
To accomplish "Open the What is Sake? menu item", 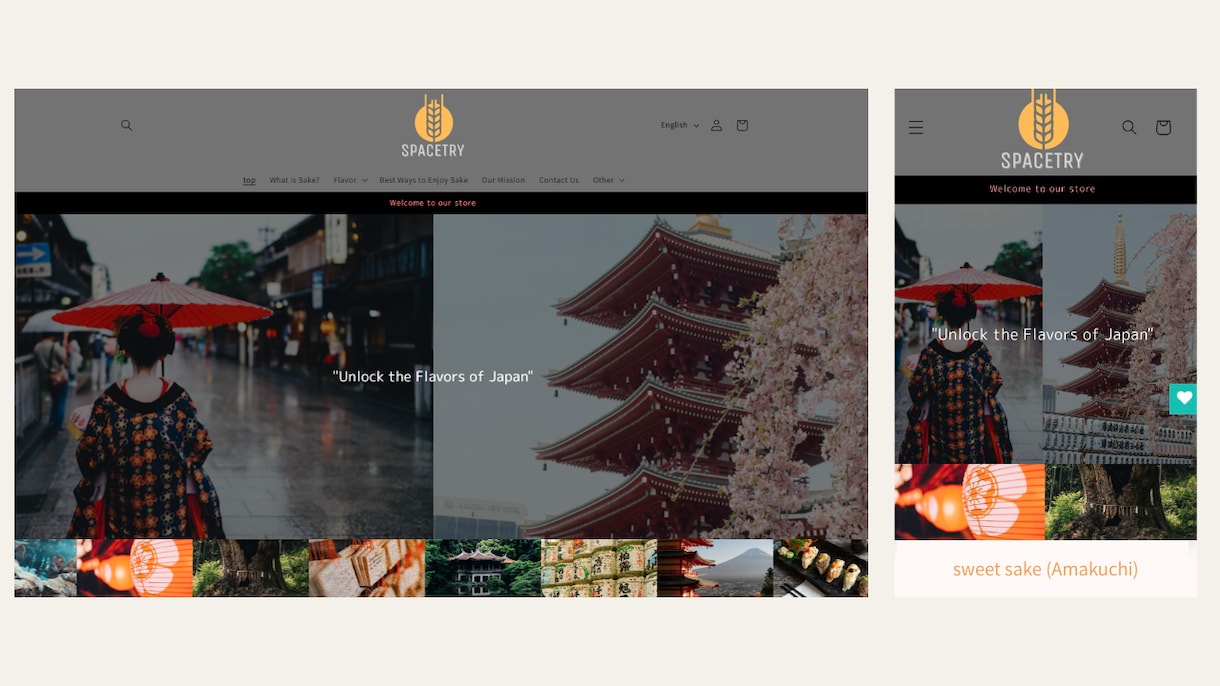I will coord(294,180).
